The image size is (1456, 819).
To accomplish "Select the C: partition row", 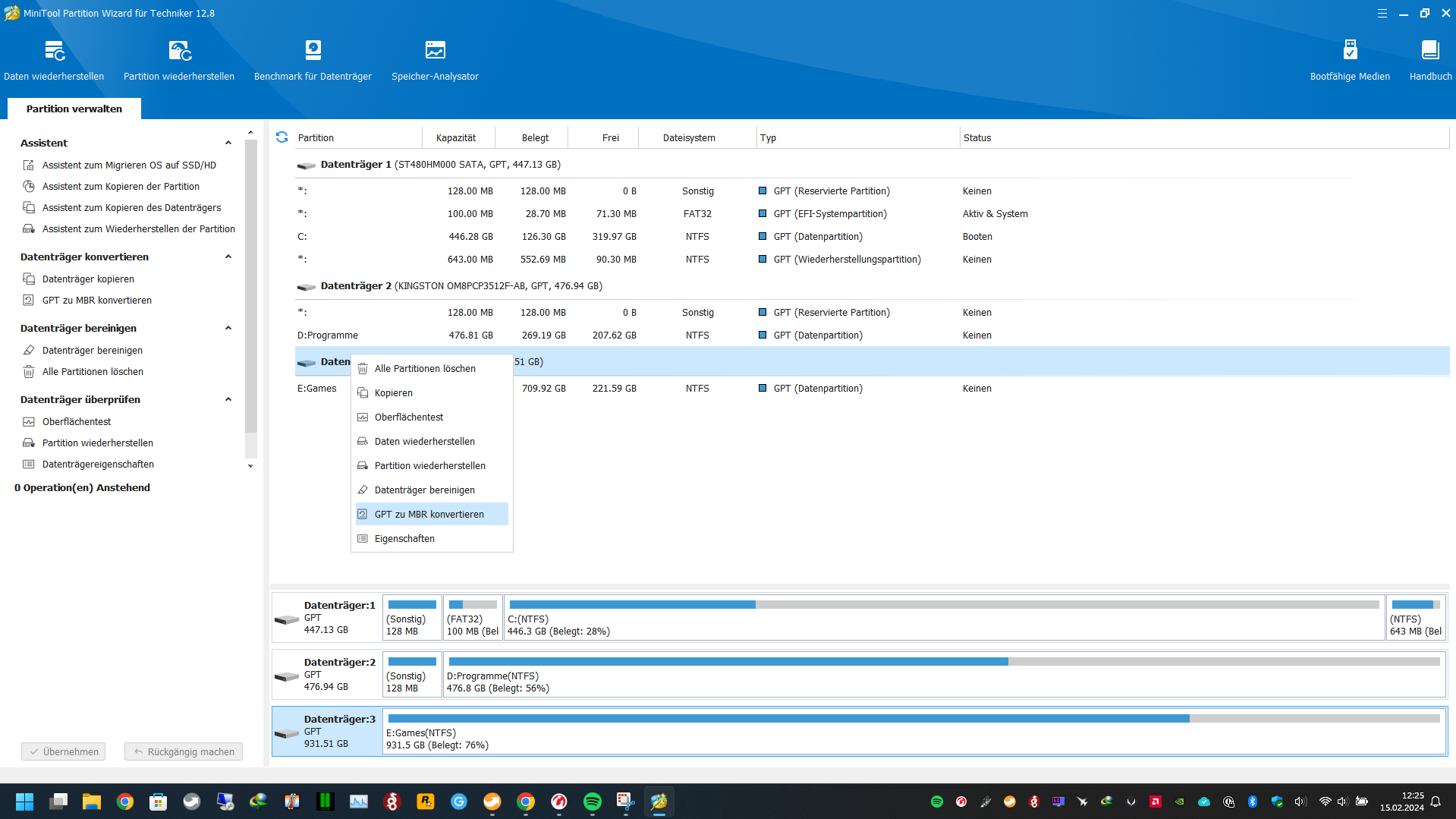I will click(x=872, y=237).
